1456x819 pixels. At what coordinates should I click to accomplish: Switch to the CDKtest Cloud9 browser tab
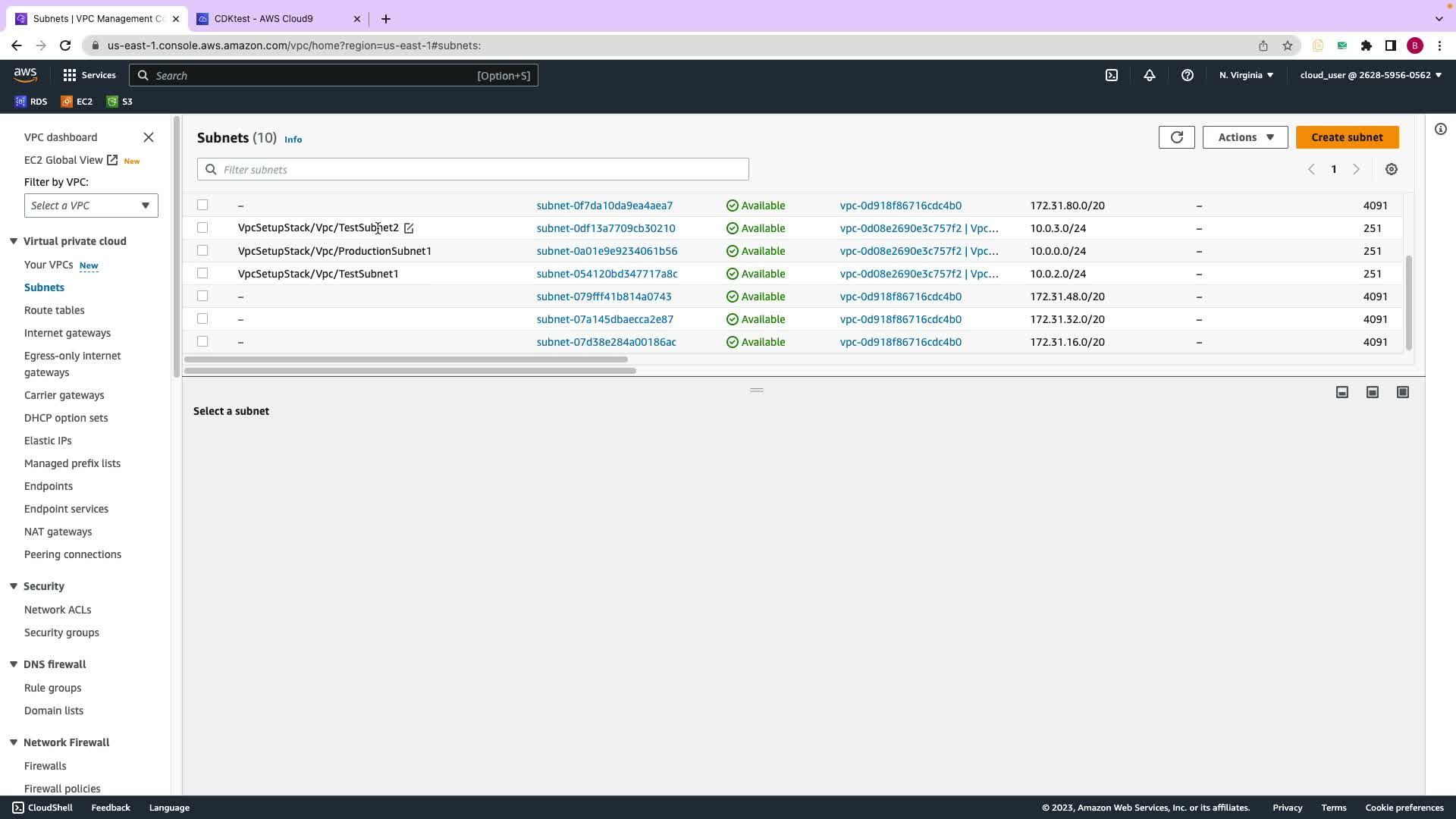[263, 18]
